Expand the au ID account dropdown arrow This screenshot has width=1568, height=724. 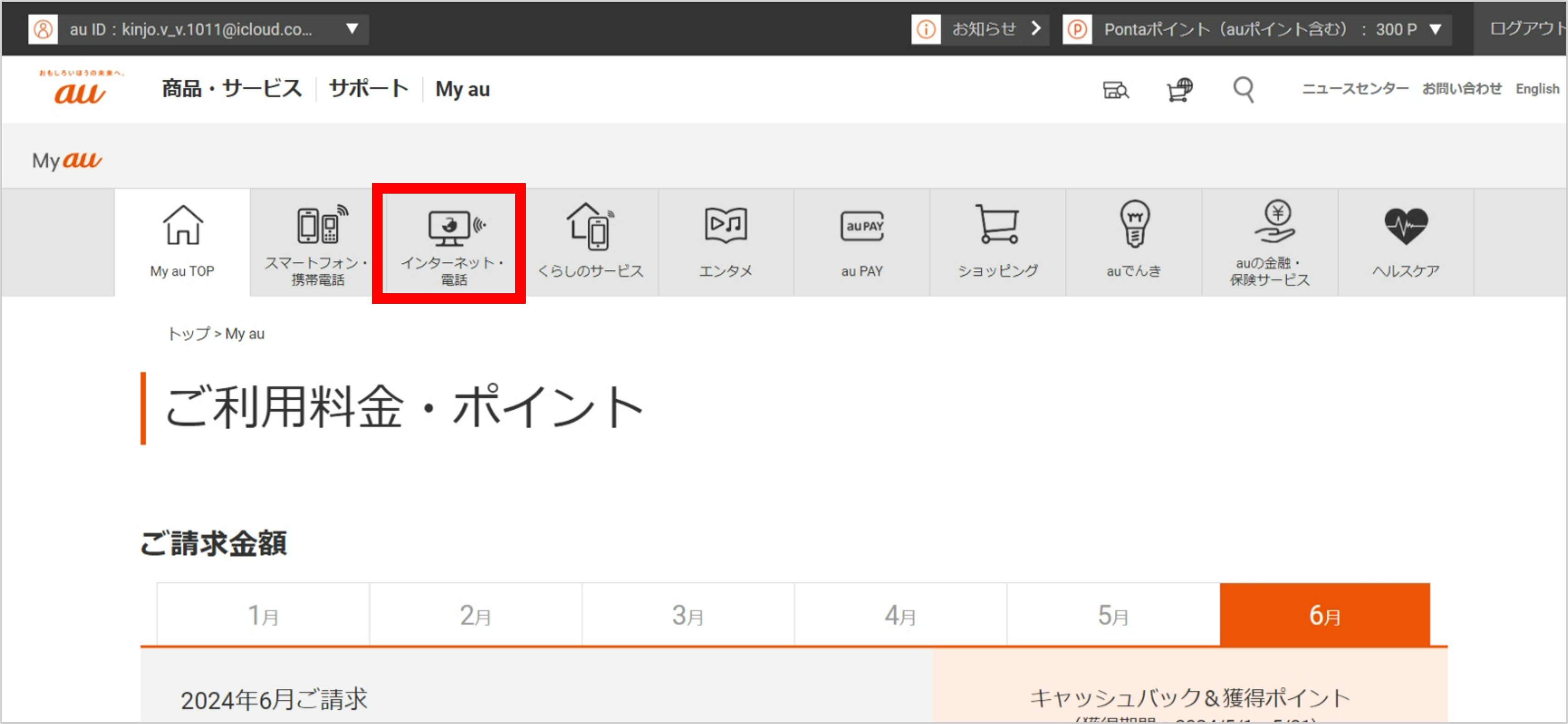coord(352,28)
